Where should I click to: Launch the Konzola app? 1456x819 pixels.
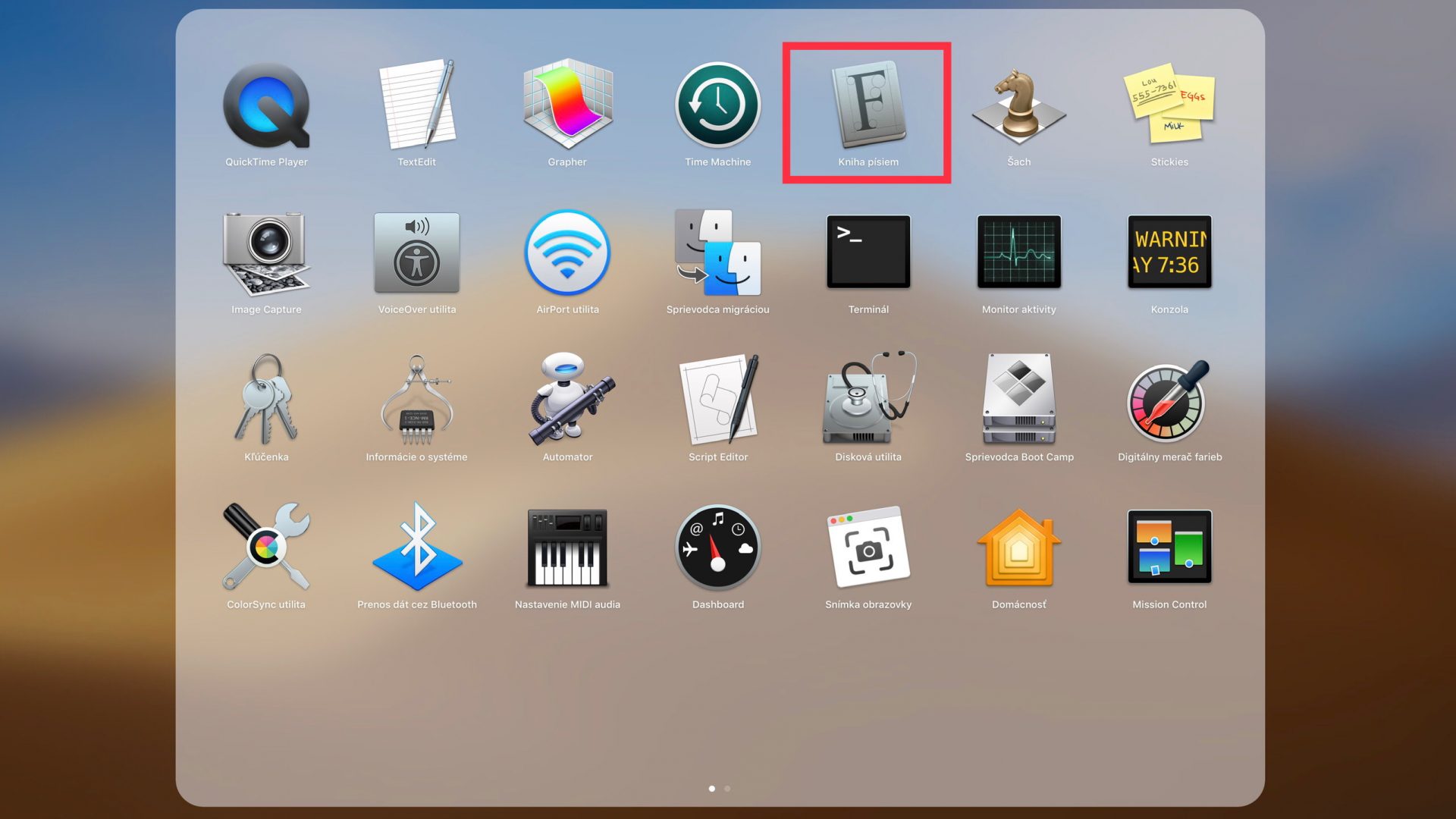[1169, 252]
